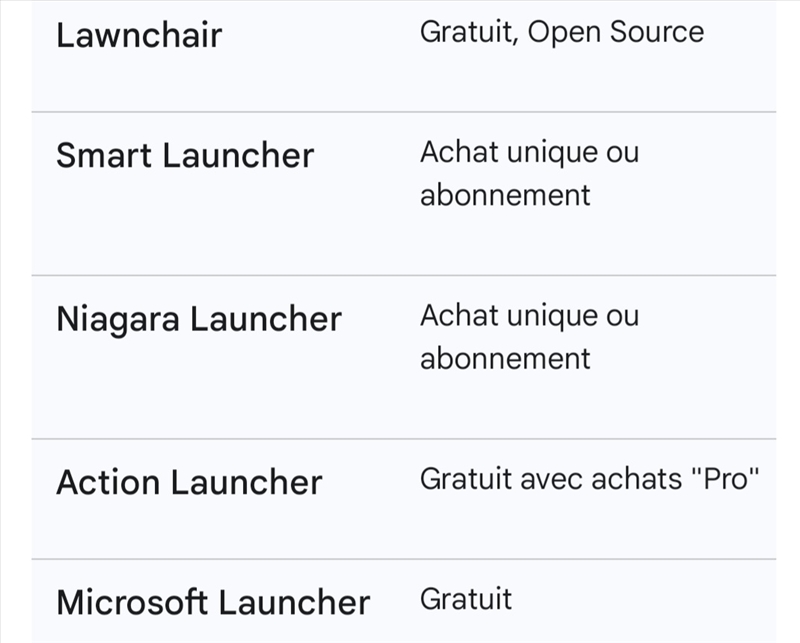Click the Niagara Launcher name cell

[199, 319]
